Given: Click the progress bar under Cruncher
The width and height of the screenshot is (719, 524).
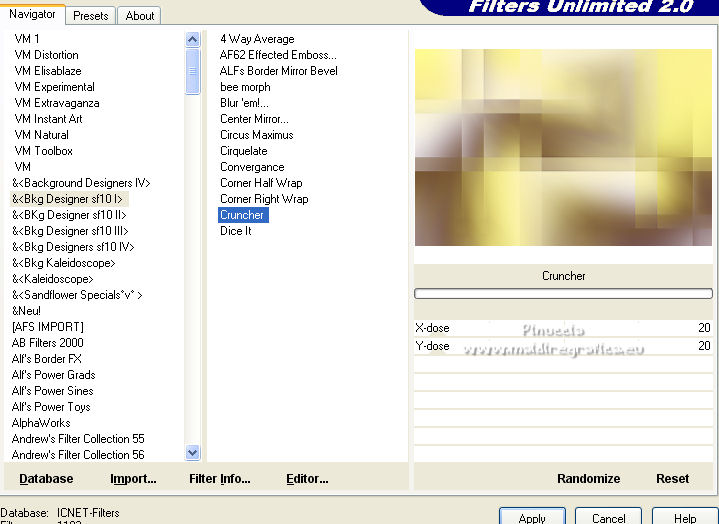Looking at the screenshot, I should (563, 293).
